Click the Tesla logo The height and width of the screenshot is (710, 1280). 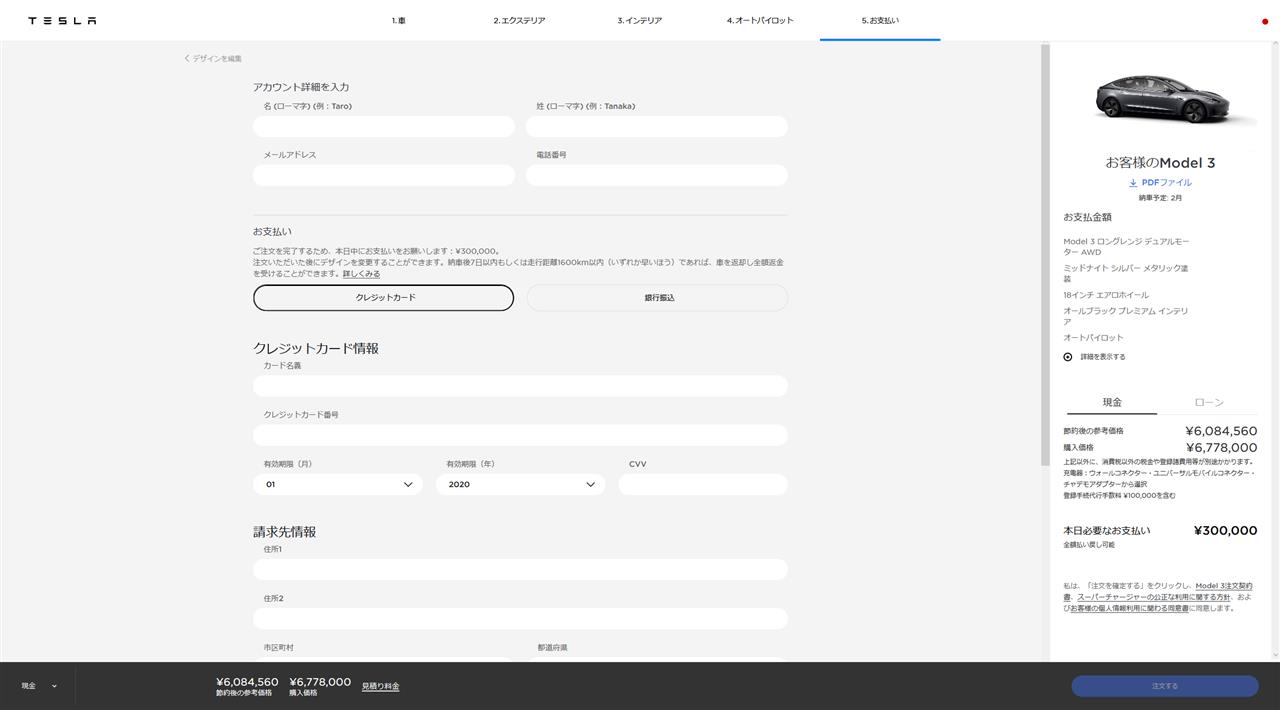62,20
